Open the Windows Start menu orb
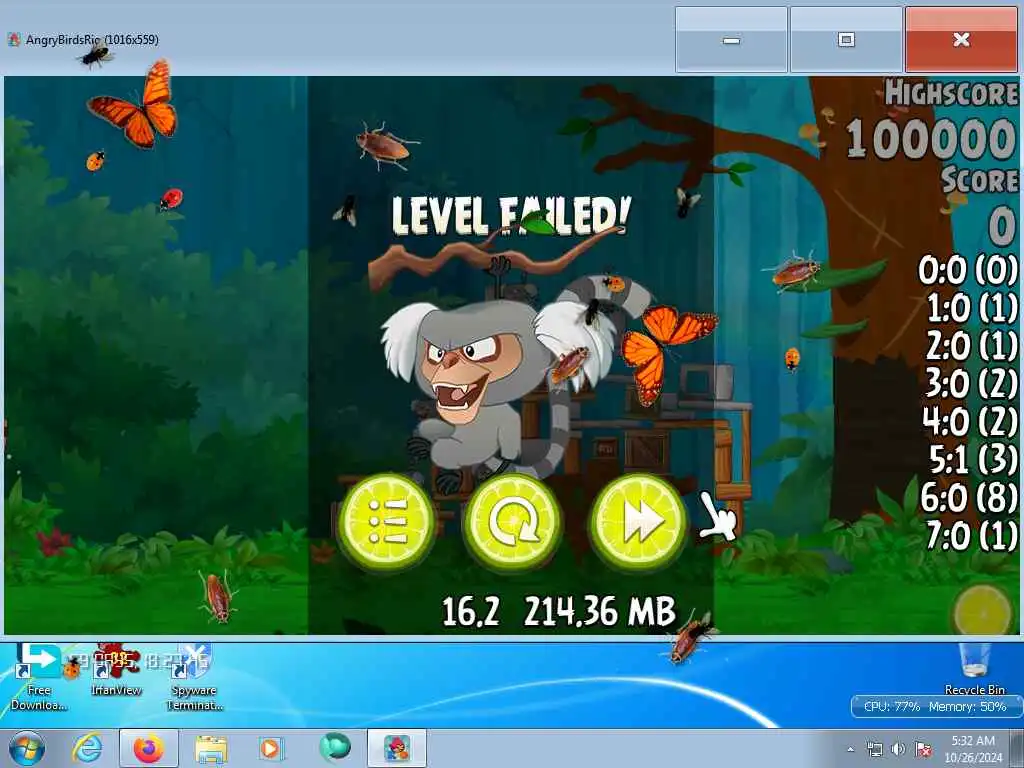This screenshot has width=1024, height=768. tap(27, 748)
